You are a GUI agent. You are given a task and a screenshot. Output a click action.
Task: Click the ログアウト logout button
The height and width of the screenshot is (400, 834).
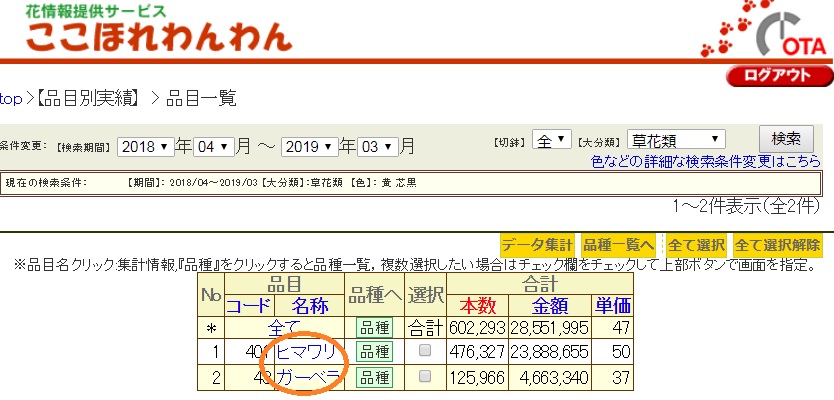click(x=779, y=76)
